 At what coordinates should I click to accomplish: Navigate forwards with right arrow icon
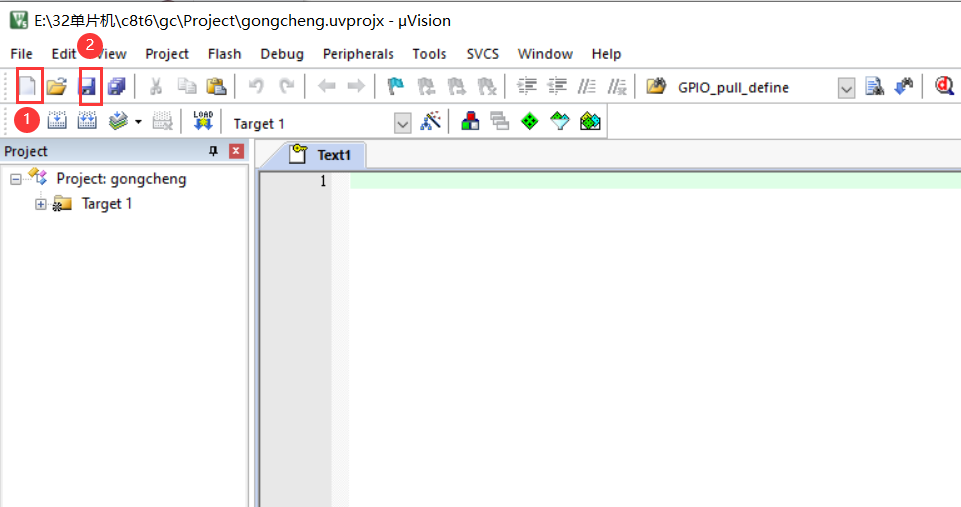(356, 86)
